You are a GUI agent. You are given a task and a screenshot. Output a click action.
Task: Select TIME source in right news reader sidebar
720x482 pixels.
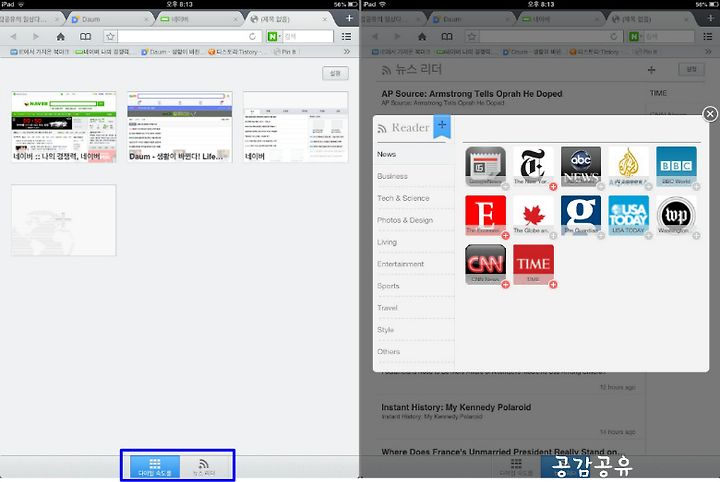pos(658,93)
